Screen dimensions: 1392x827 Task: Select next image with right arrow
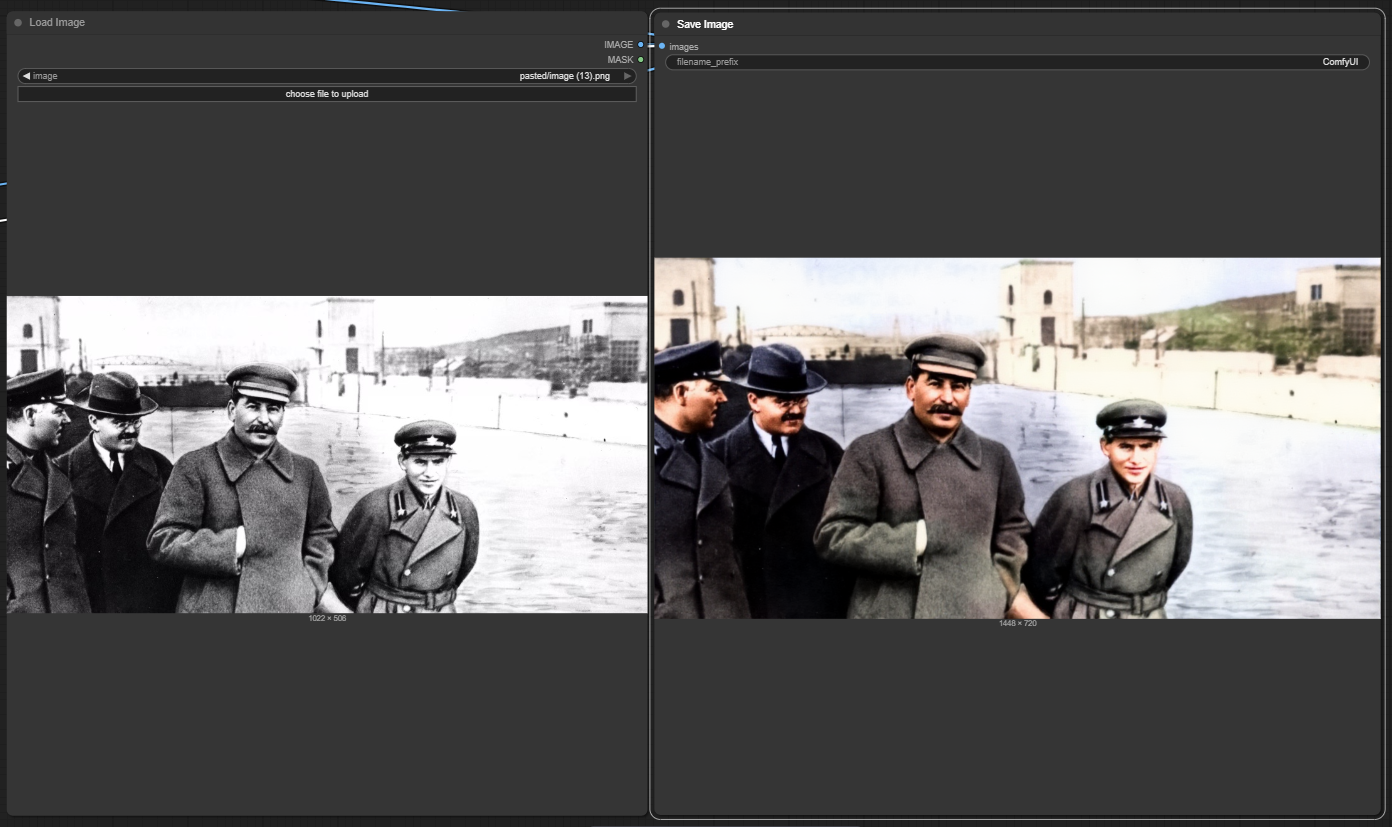pos(628,76)
